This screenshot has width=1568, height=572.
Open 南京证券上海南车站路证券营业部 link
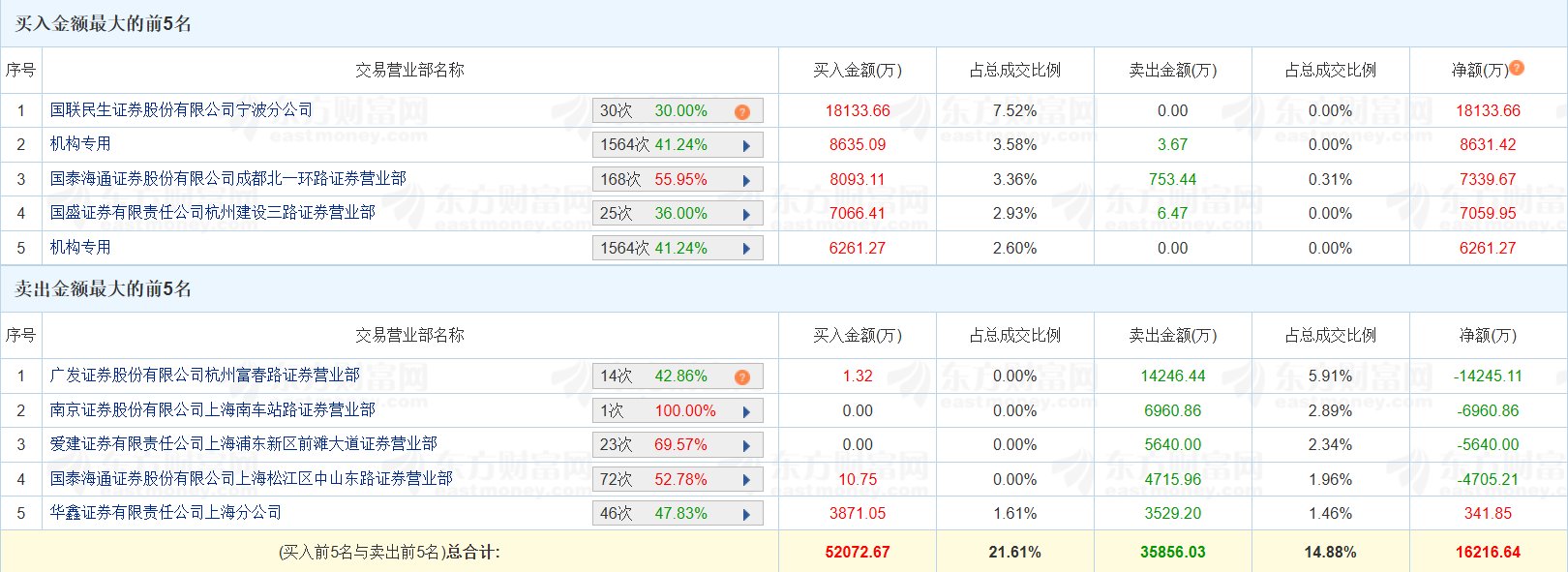pyautogui.click(x=213, y=410)
